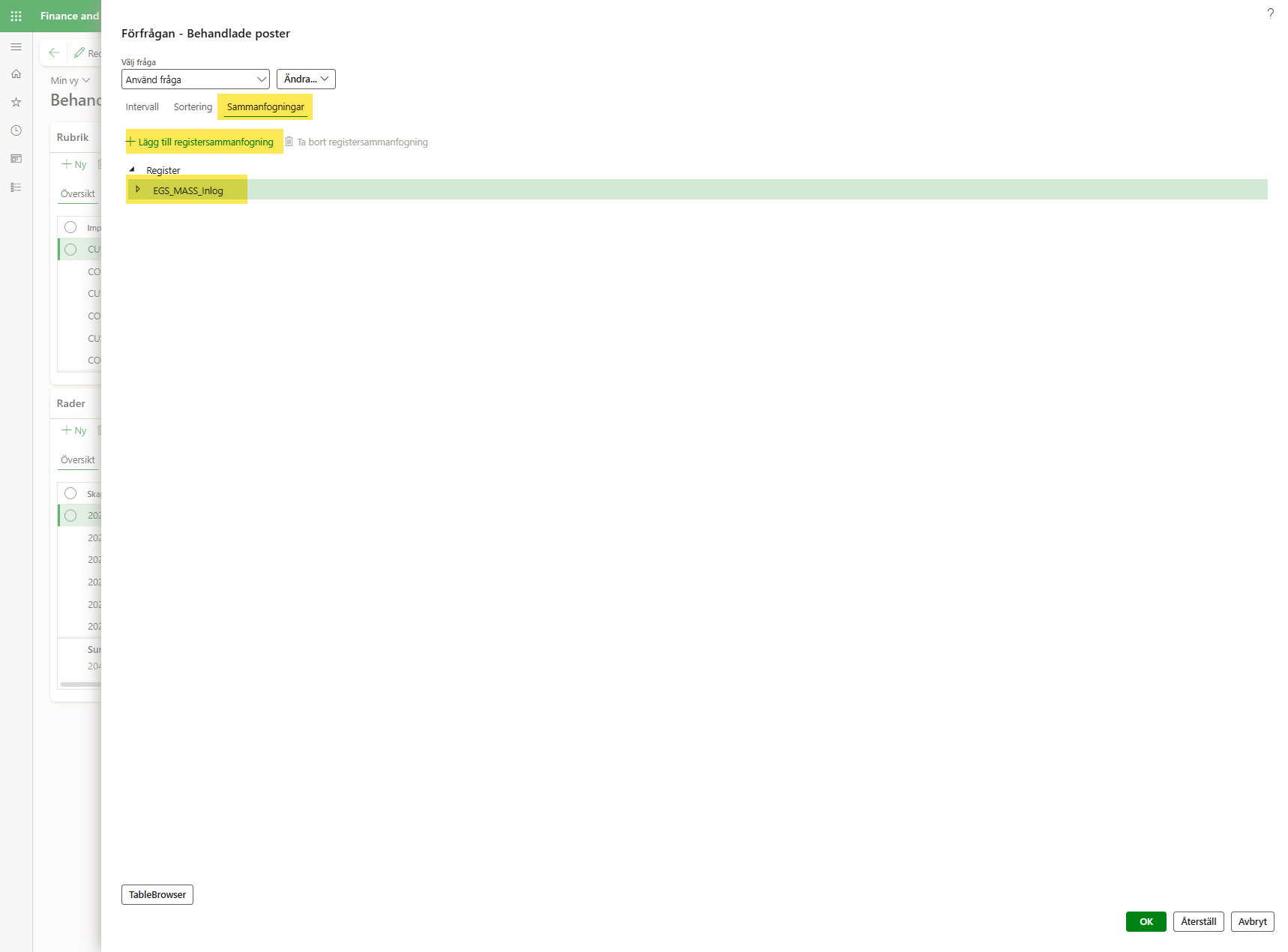
Task: Select the header row radio in Rubrik grid
Action: 70,227
